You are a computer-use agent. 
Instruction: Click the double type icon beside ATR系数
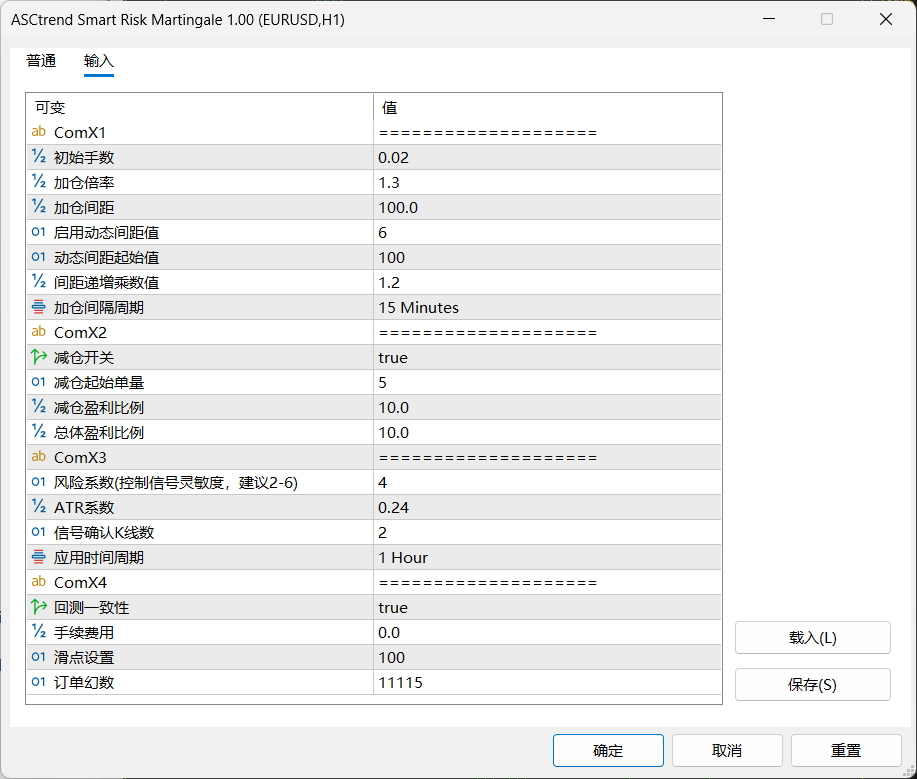(x=39, y=507)
